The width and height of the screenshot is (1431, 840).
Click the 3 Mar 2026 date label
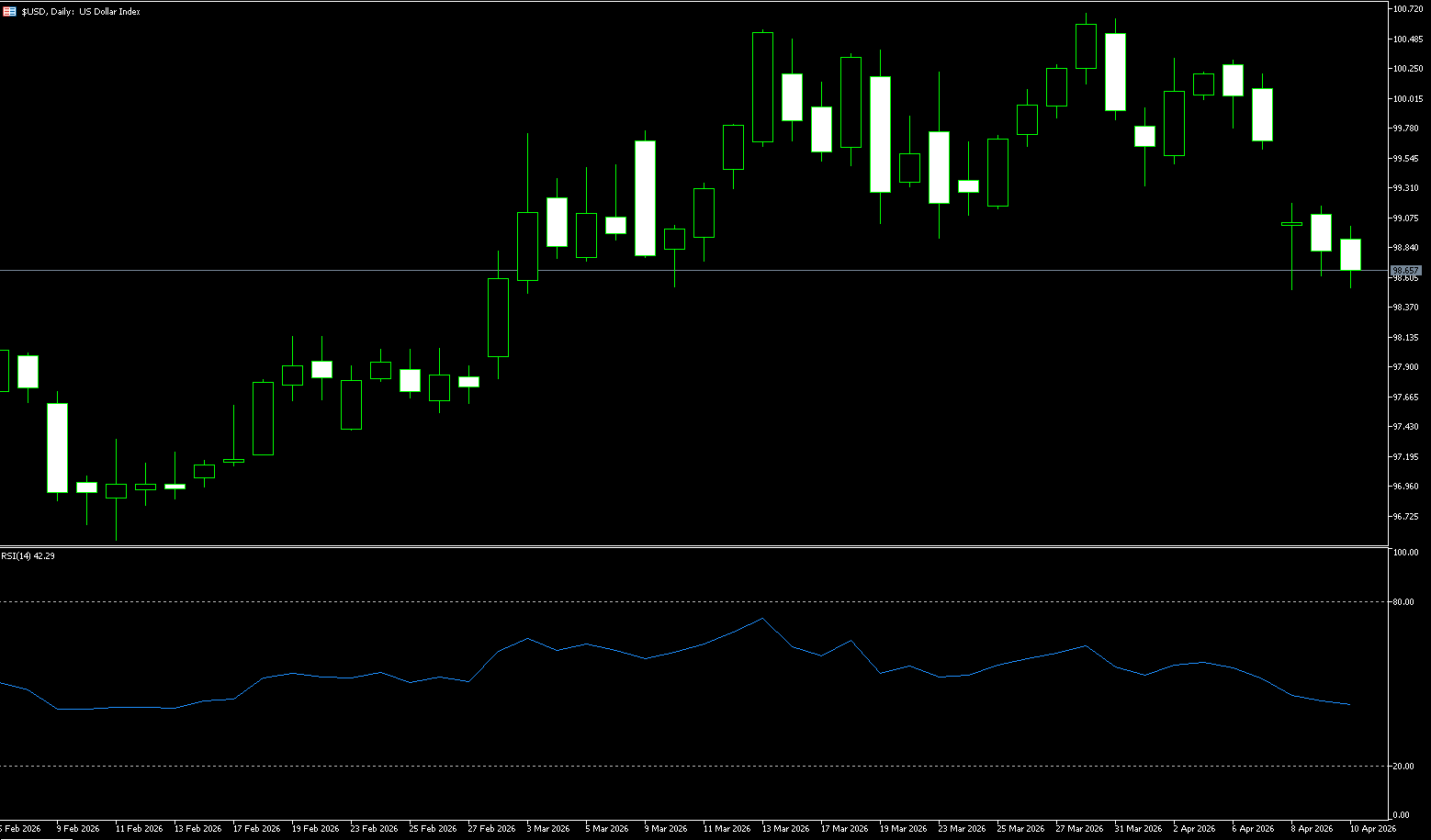point(546,828)
